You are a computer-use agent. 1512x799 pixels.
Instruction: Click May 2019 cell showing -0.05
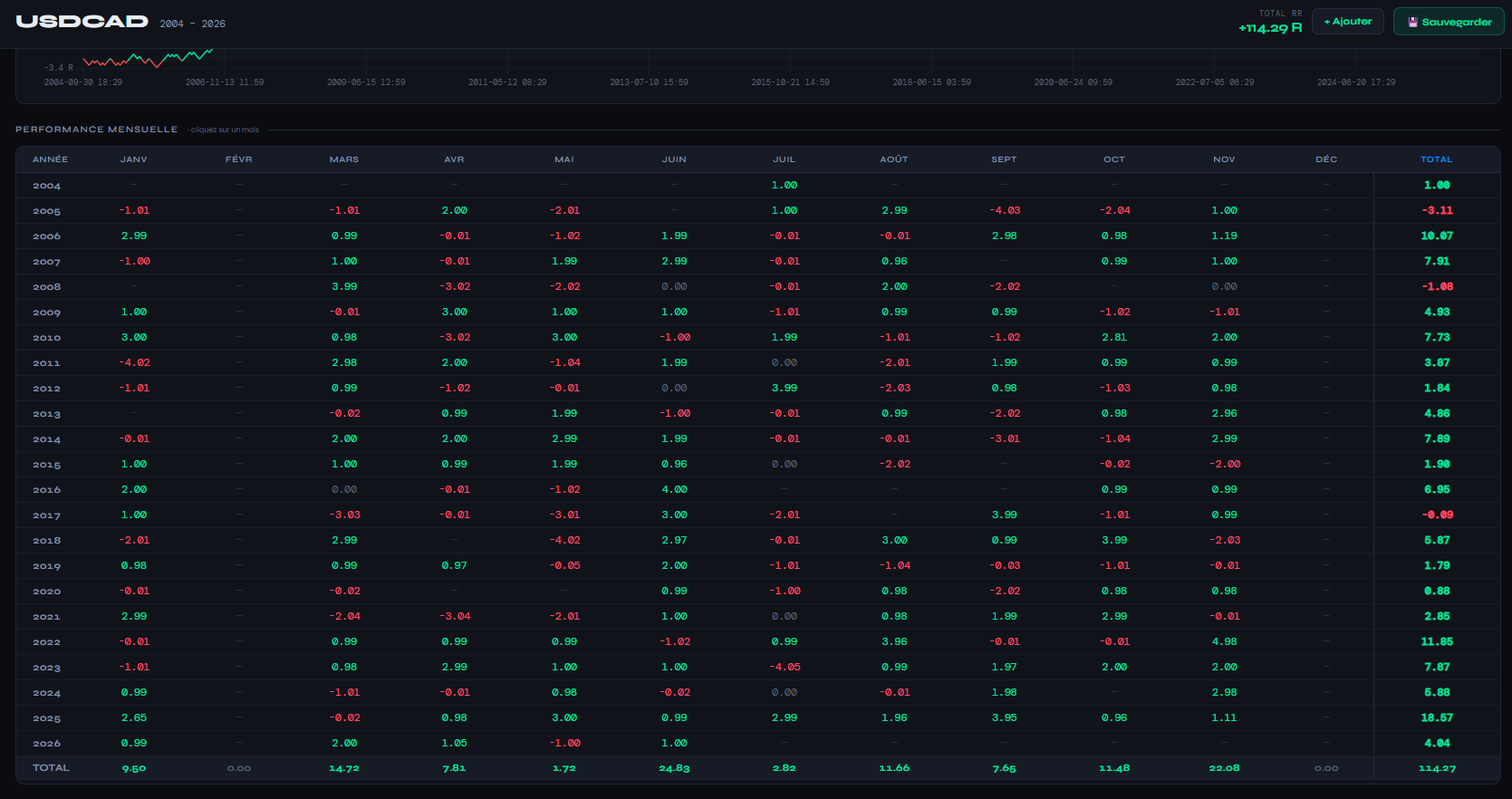[x=564, y=565]
